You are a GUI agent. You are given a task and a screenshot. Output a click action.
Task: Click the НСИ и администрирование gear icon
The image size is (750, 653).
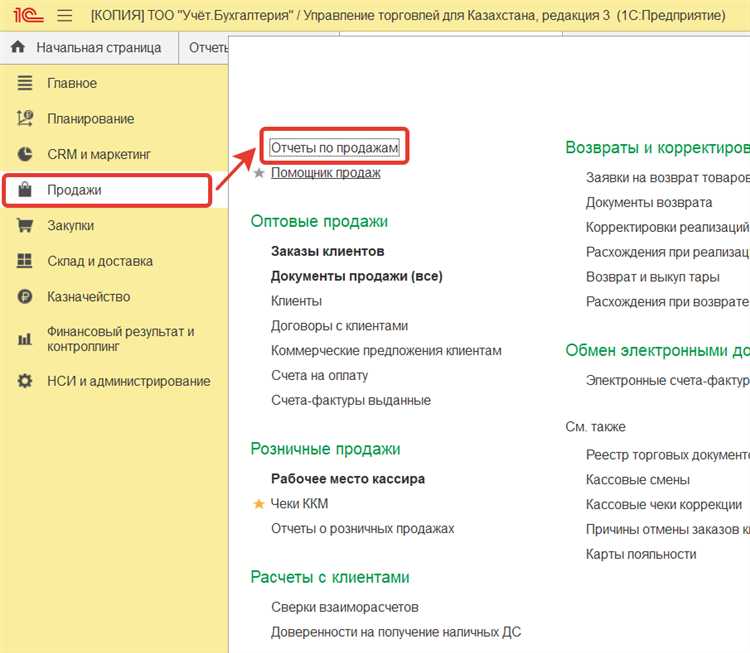[x=25, y=381]
